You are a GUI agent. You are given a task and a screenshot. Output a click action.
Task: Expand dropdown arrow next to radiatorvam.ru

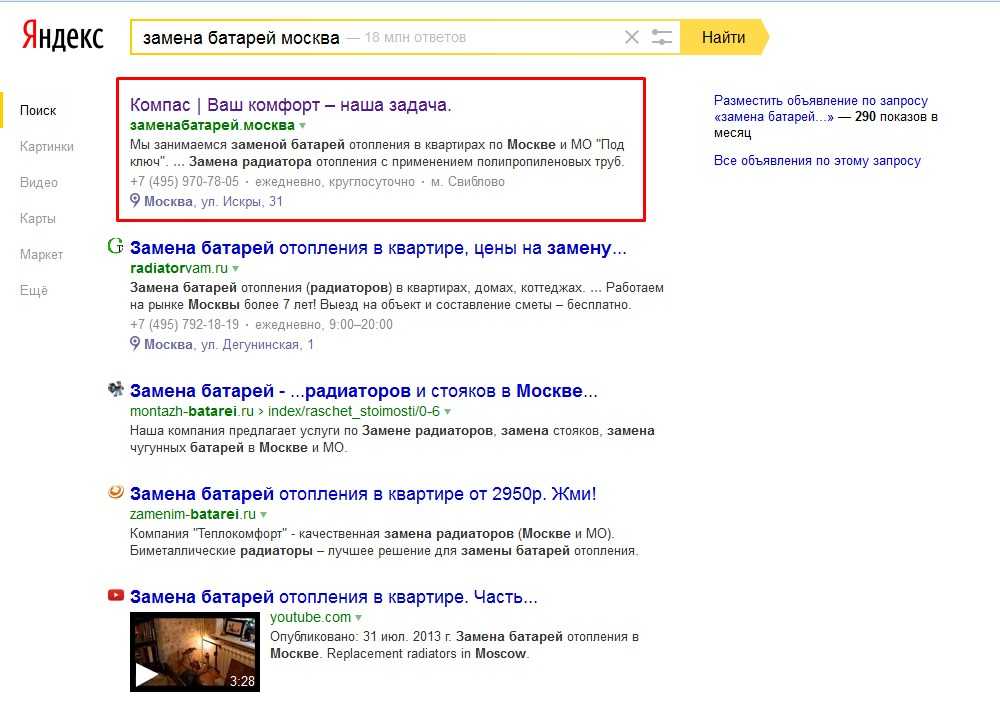click(x=236, y=269)
